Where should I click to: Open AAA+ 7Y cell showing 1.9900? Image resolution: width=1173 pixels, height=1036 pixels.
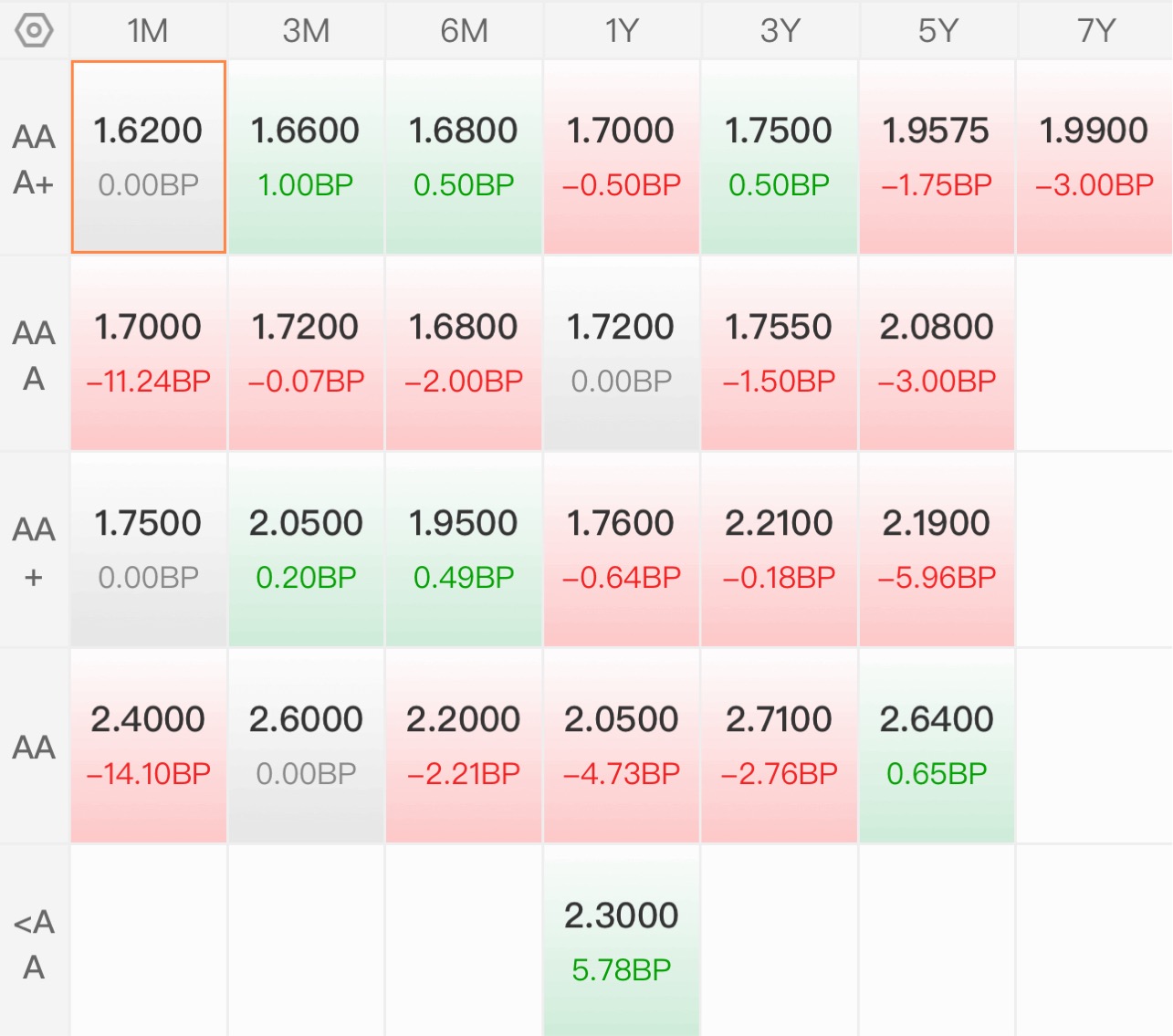[1094, 157]
